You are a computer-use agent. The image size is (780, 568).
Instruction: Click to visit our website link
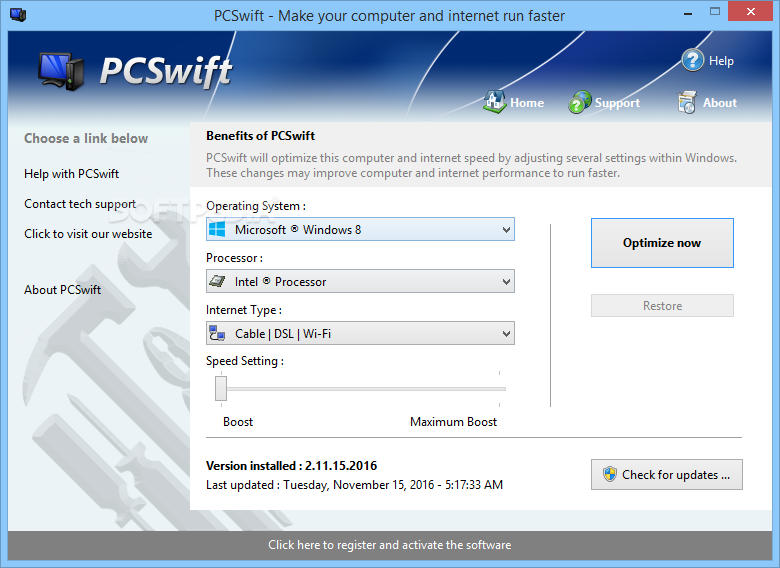tap(88, 234)
